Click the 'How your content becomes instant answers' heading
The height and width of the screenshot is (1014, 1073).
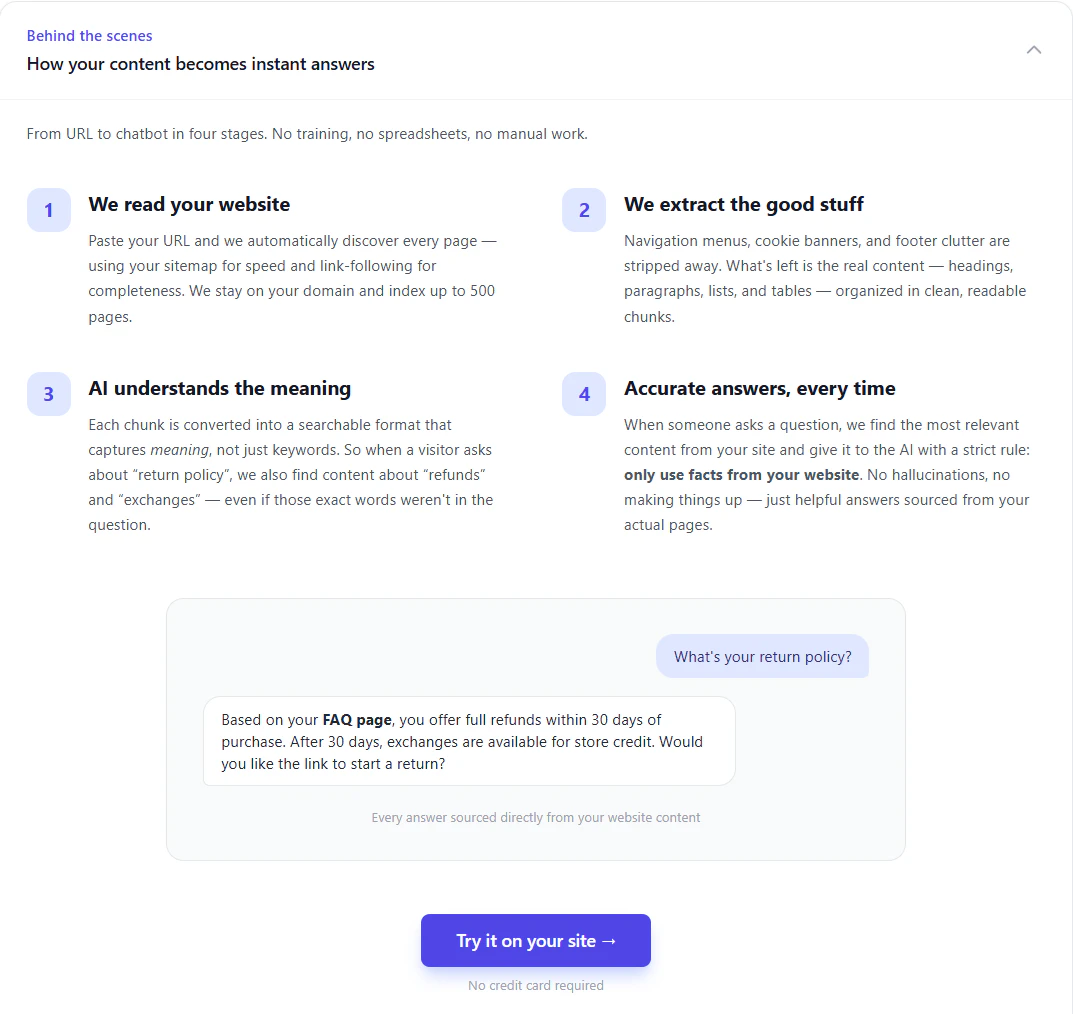pyautogui.click(x=200, y=64)
